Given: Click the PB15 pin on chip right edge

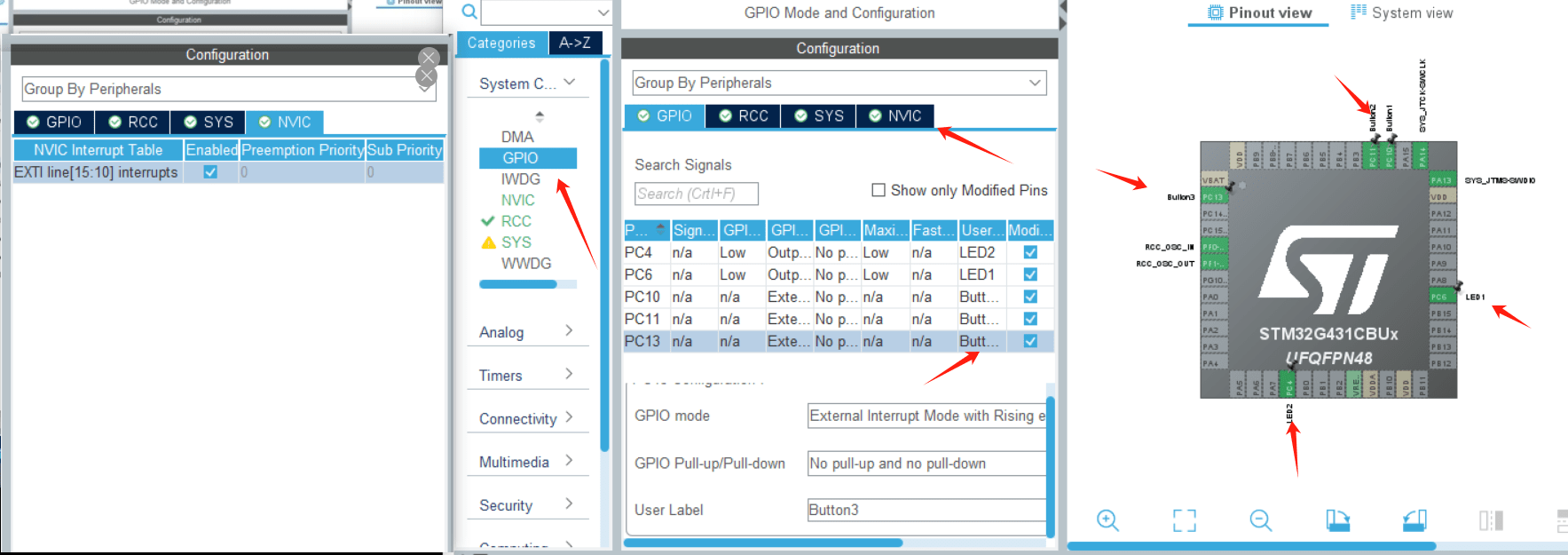Looking at the screenshot, I should 1441,313.
